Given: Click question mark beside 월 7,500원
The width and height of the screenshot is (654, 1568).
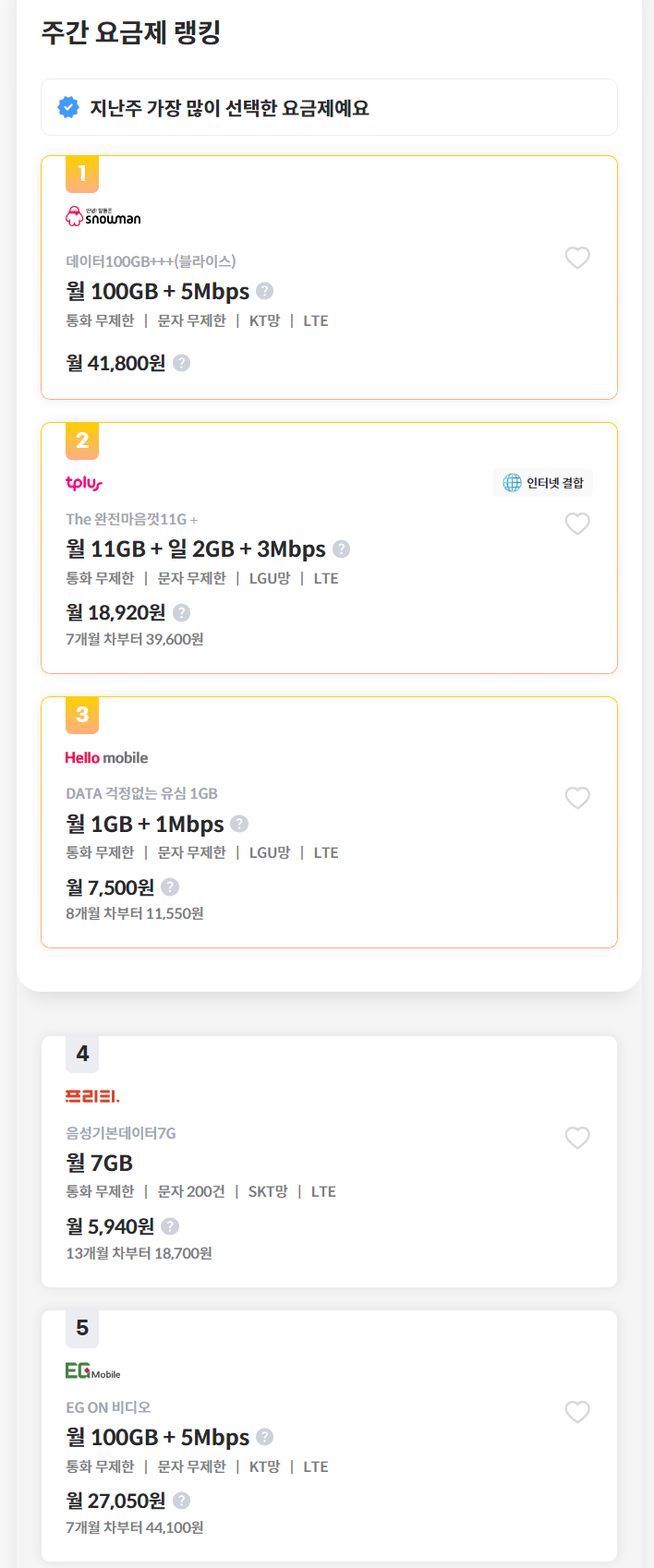Looking at the screenshot, I should click(170, 887).
